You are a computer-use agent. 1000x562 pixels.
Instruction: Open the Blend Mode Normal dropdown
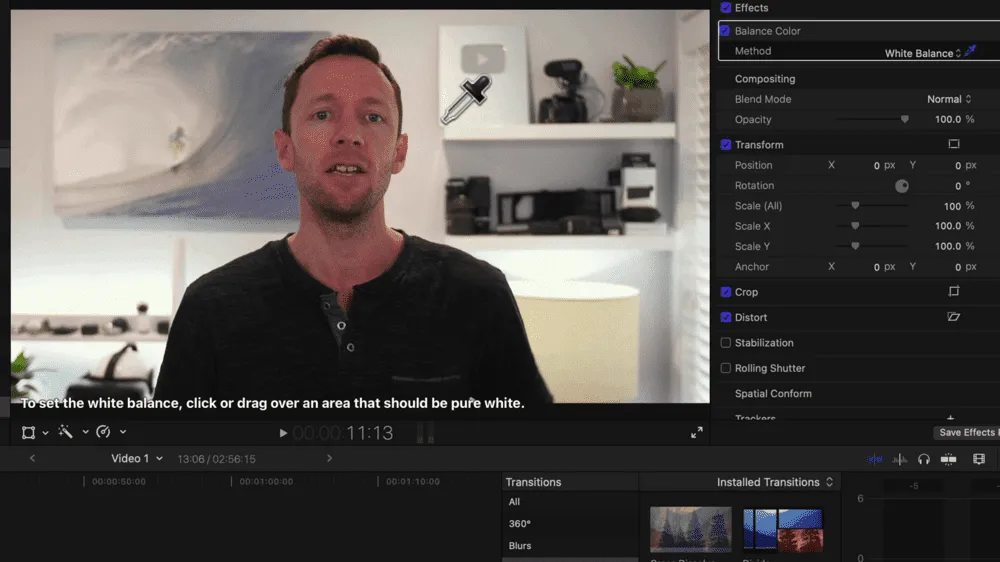point(949,99)
